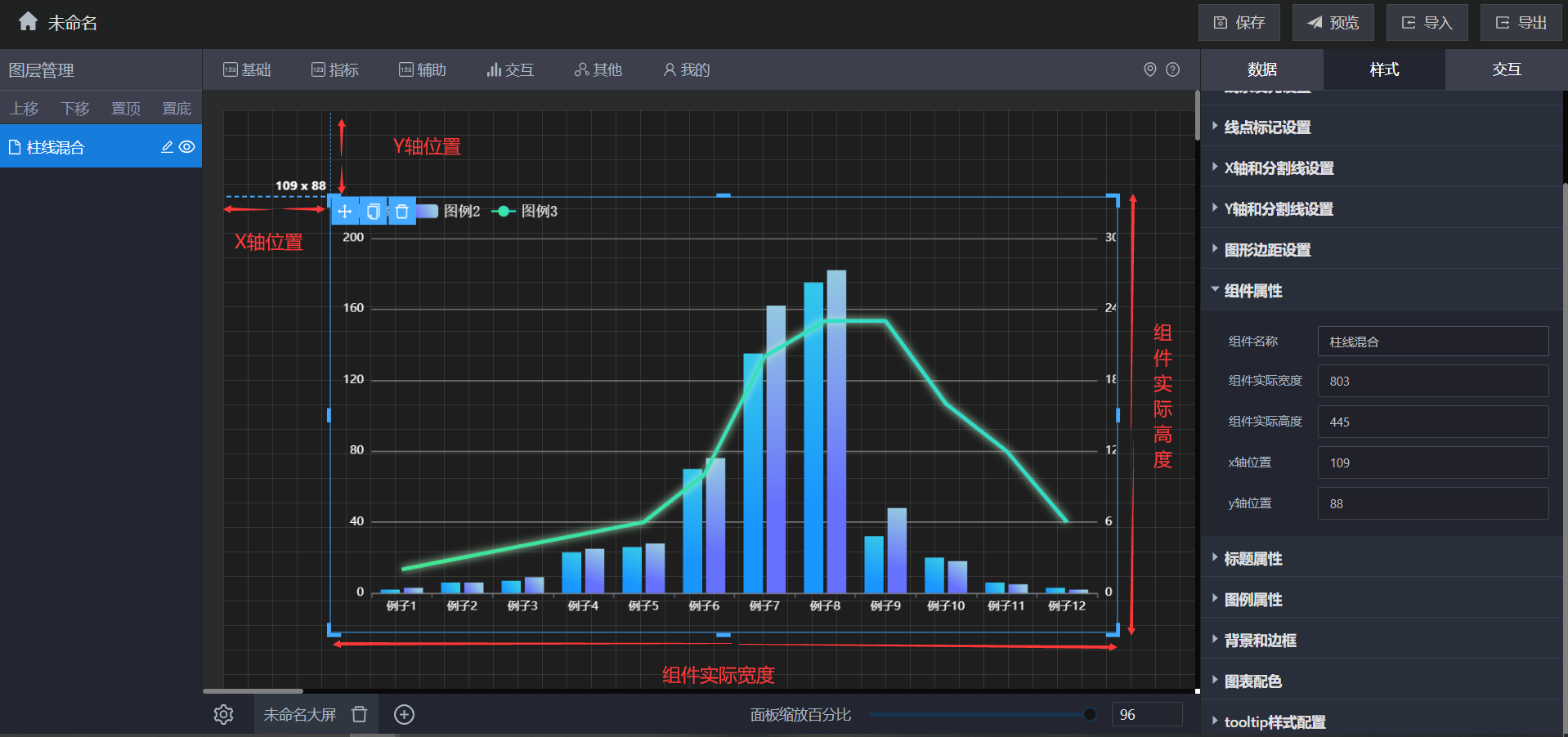
Task: Click the copy icon on the chart toolbar
Action: point(373,212)
